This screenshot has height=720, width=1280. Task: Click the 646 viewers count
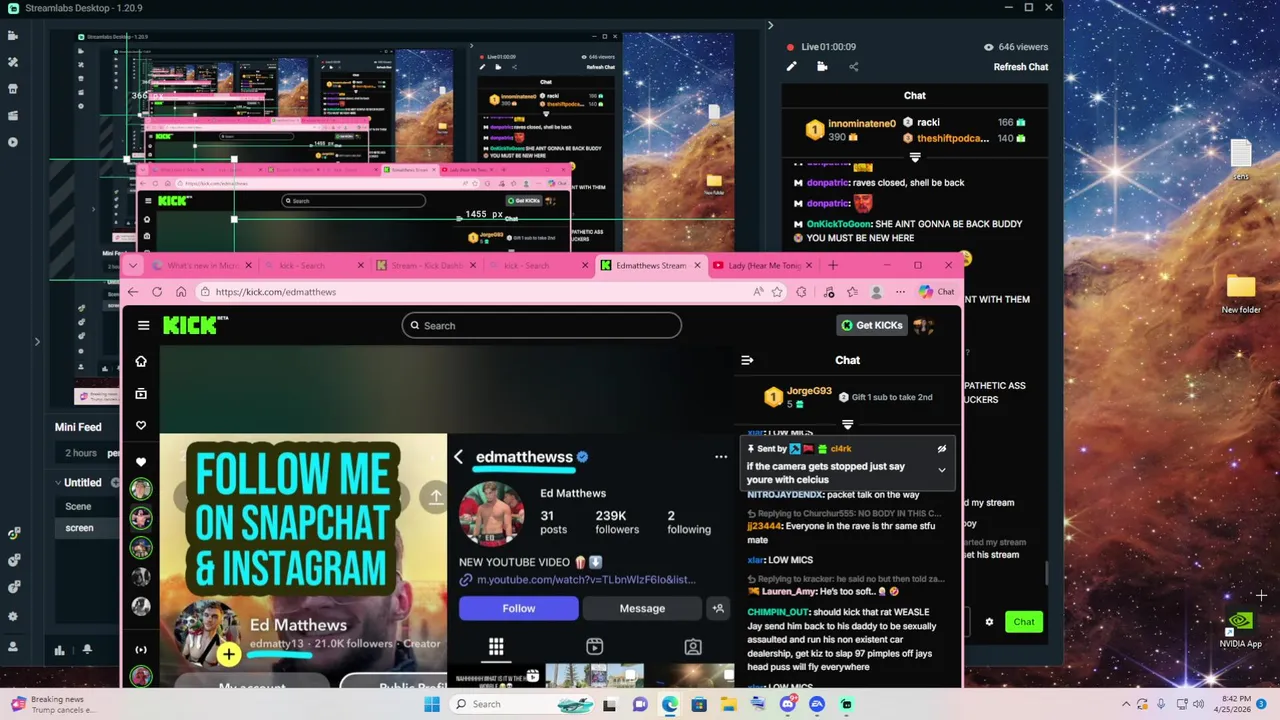tap(1016, 47)
